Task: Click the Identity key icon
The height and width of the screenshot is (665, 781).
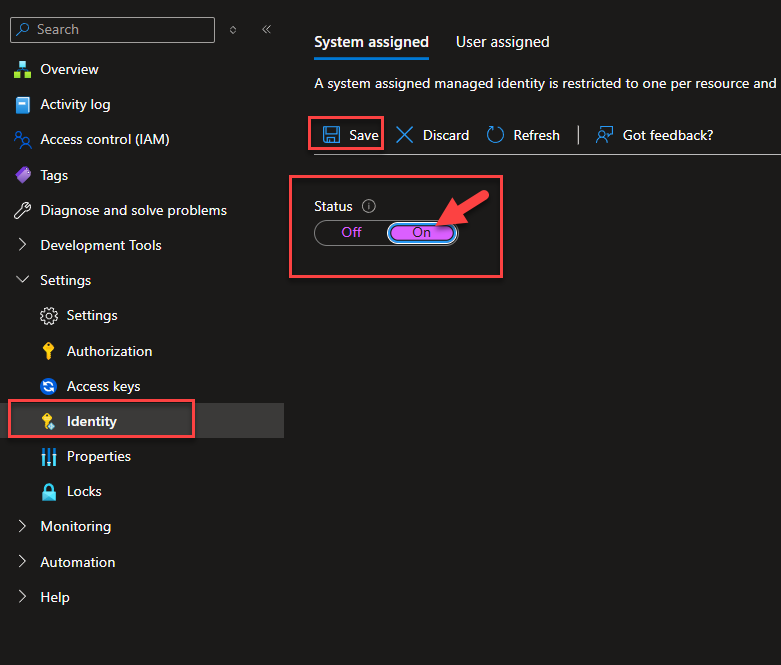Action: coord(48,421)
